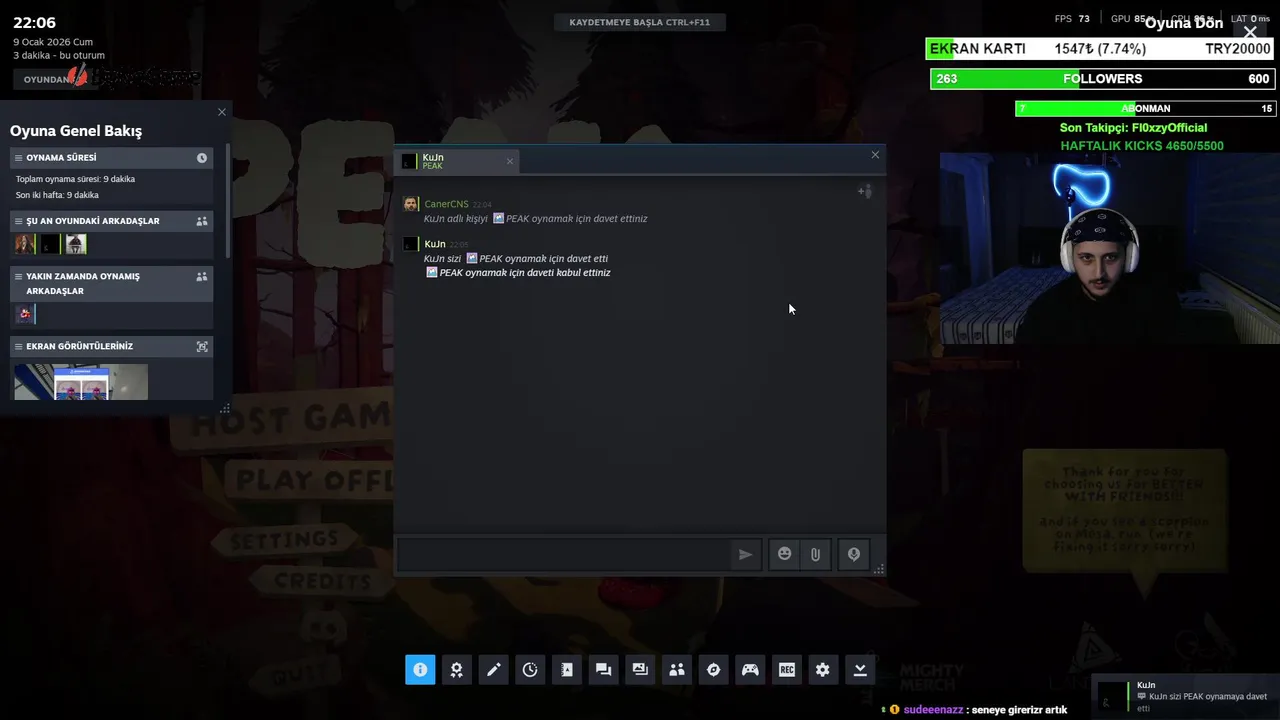Open the emoji picker in the chat box
The image size is (1280, 720).
pos(784,554)
